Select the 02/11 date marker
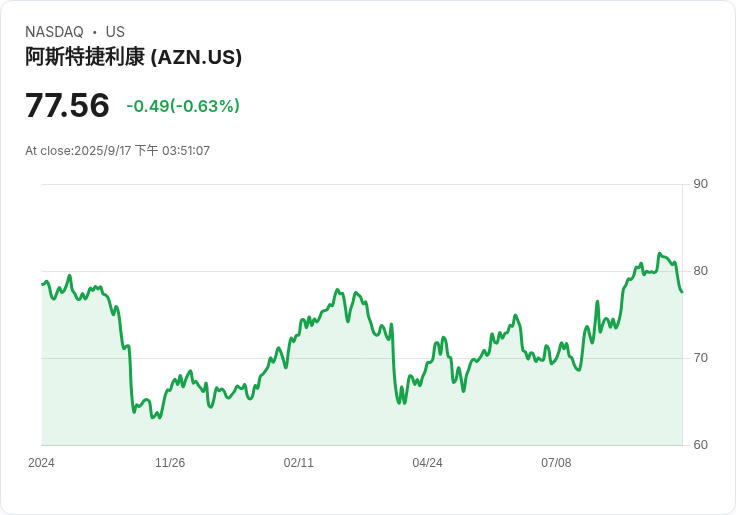The image size is (736, 515). 299,463
